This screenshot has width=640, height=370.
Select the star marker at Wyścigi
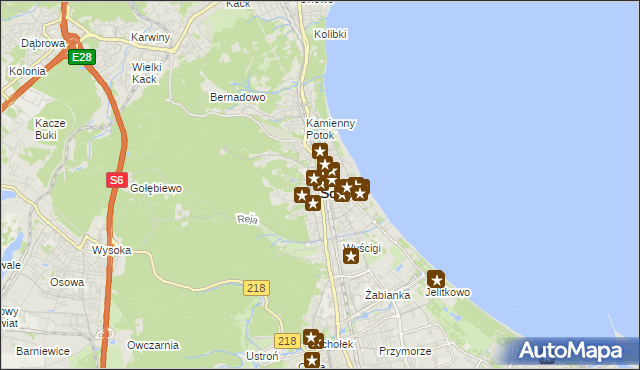point(351,257)
